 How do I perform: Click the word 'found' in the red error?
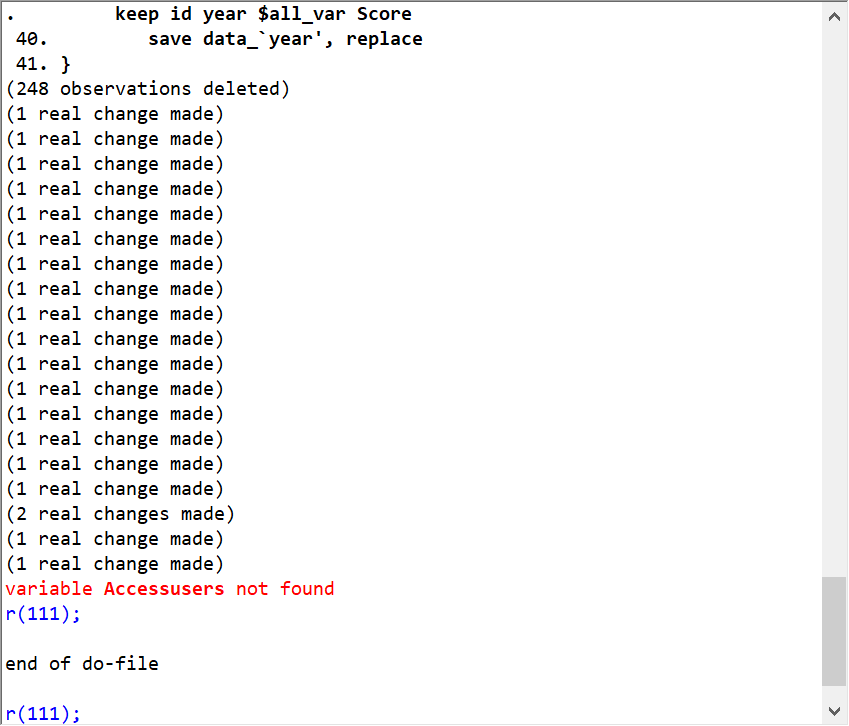(307, 589)
